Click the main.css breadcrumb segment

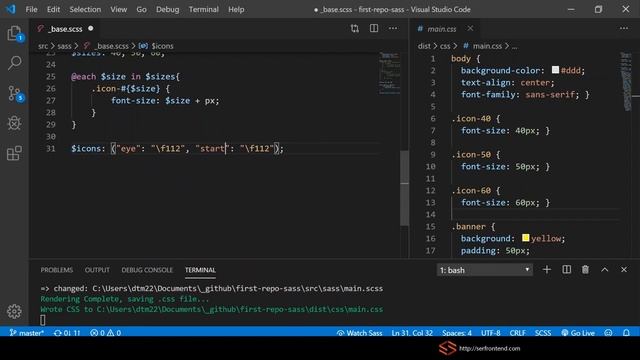(487, 46)
